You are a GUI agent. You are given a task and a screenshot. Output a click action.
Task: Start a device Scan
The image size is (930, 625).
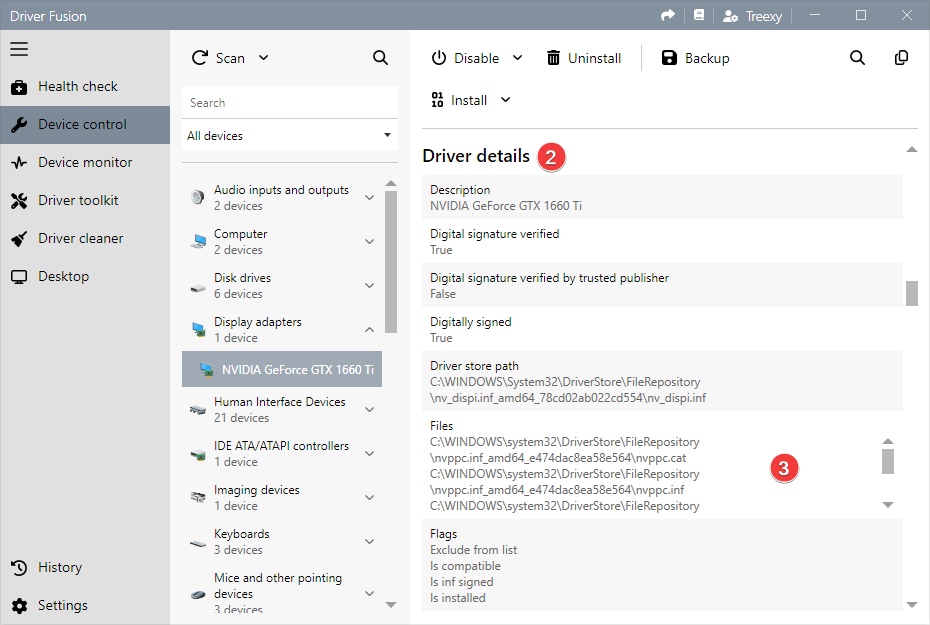pos(218,58)
